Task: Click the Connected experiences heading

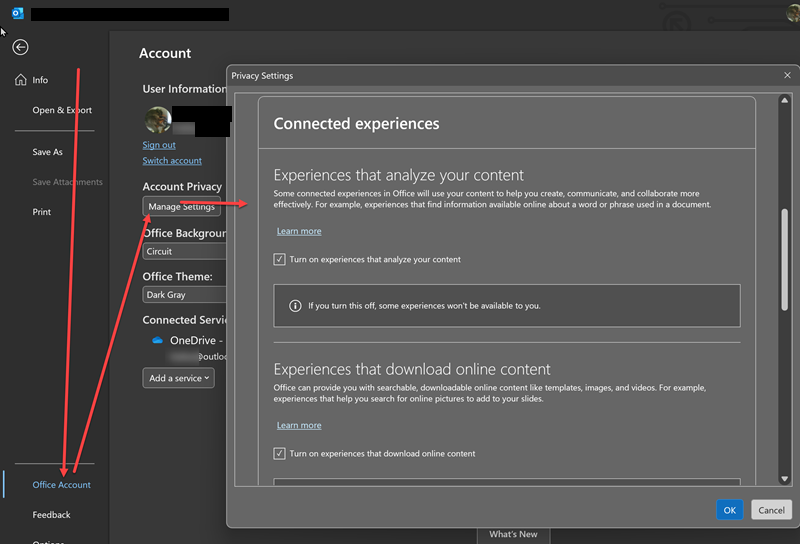Action: tap(356, 123)
